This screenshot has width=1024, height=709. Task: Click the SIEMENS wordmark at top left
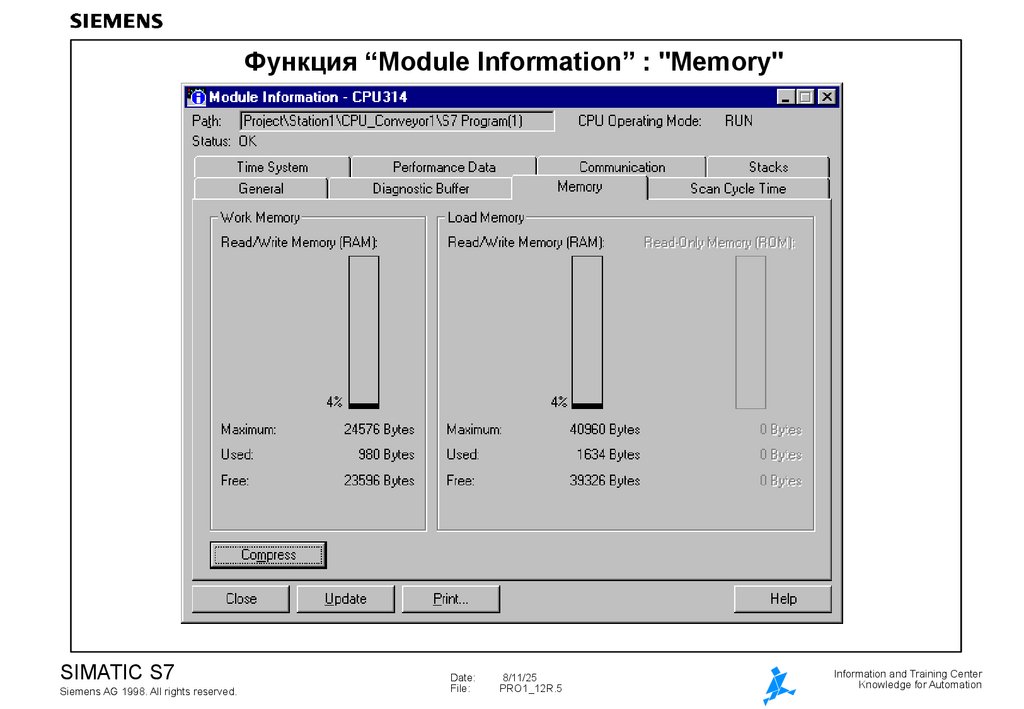[115, 20]
